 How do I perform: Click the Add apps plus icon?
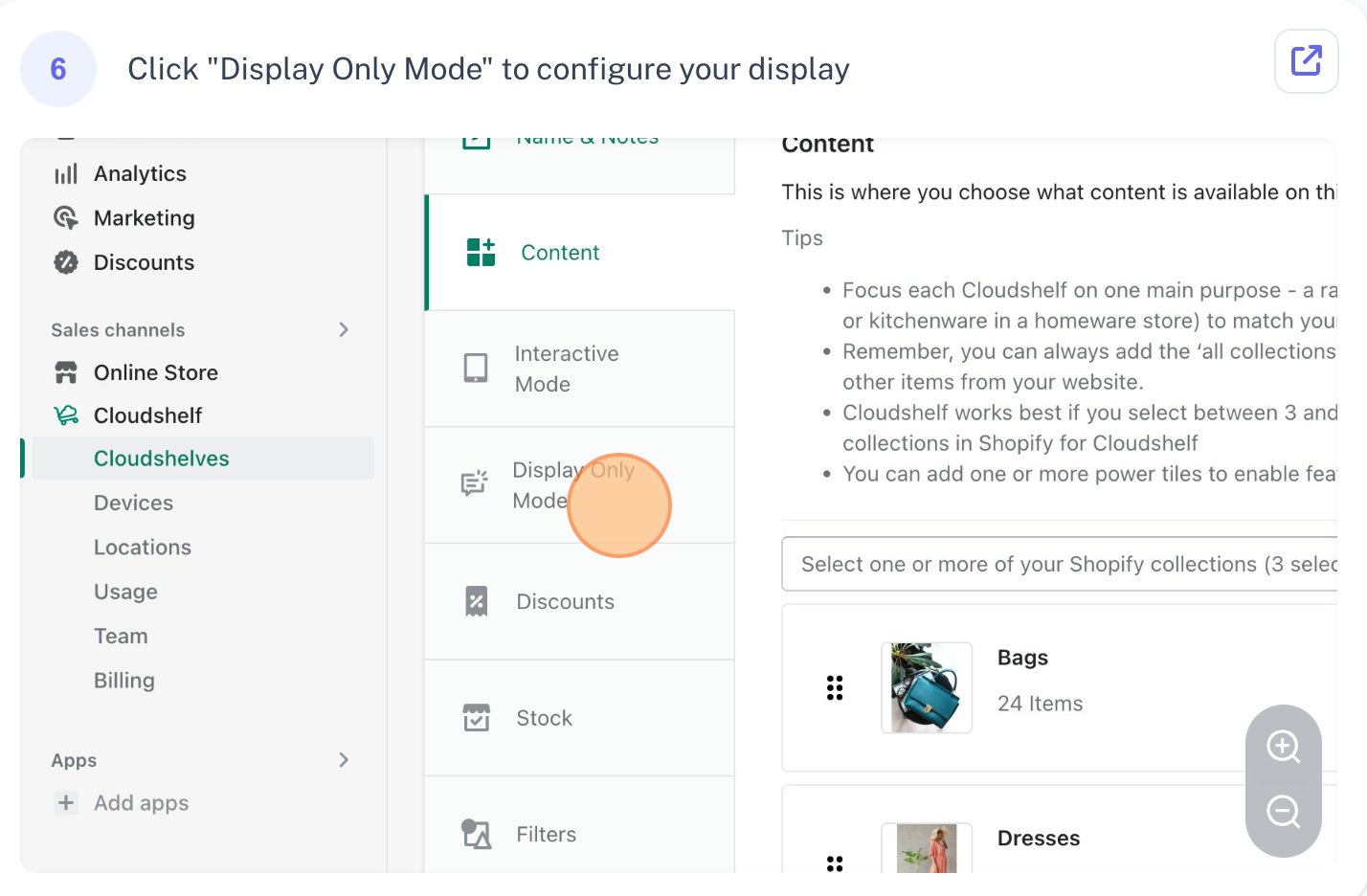click(66, 802)
